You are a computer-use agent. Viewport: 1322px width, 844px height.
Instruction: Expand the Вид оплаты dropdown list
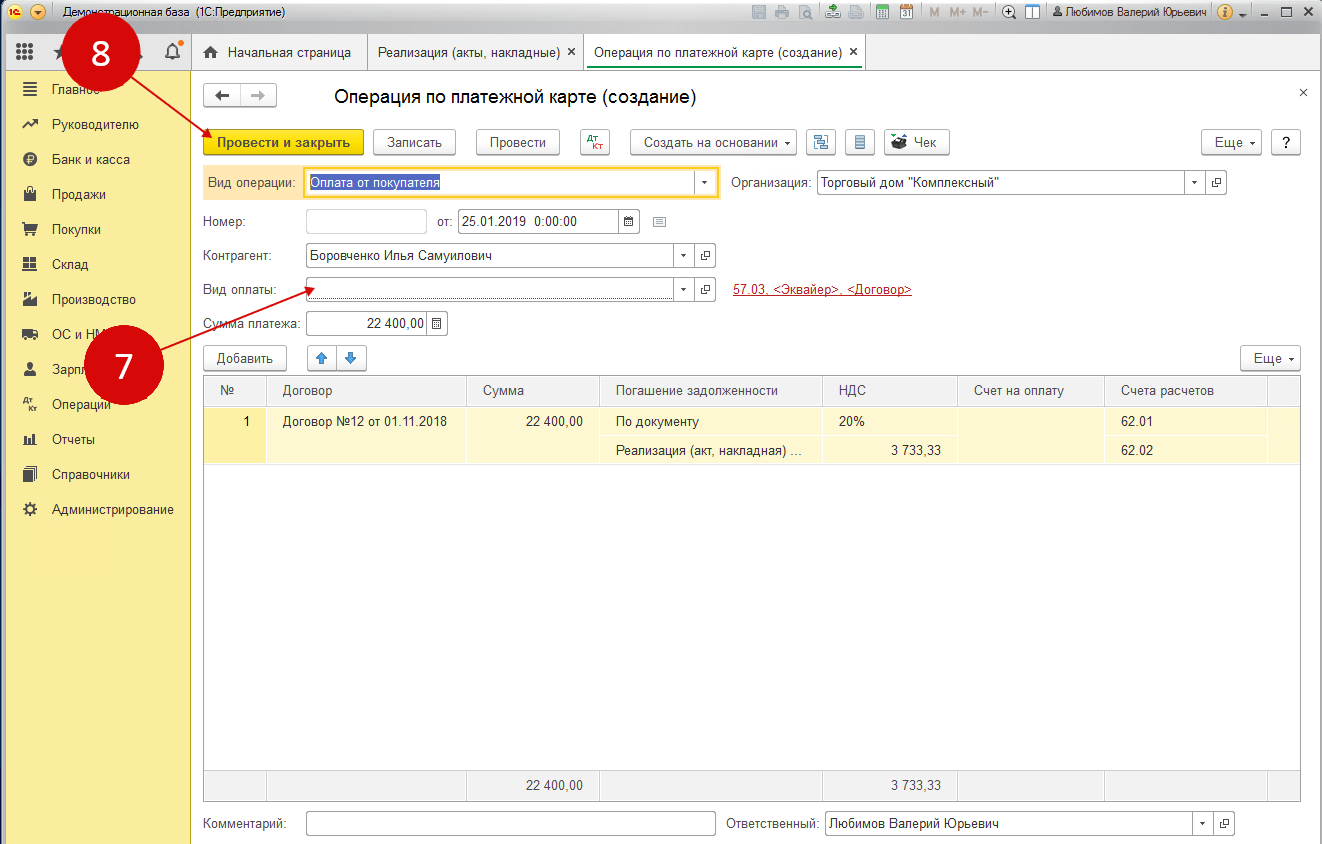pyautogui.click(x=684, y=290)
